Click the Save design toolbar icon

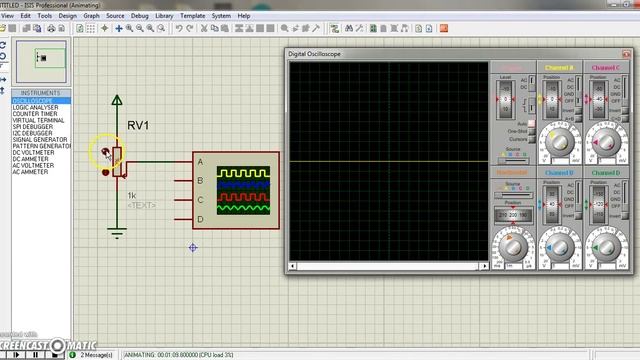click(12, 28)
